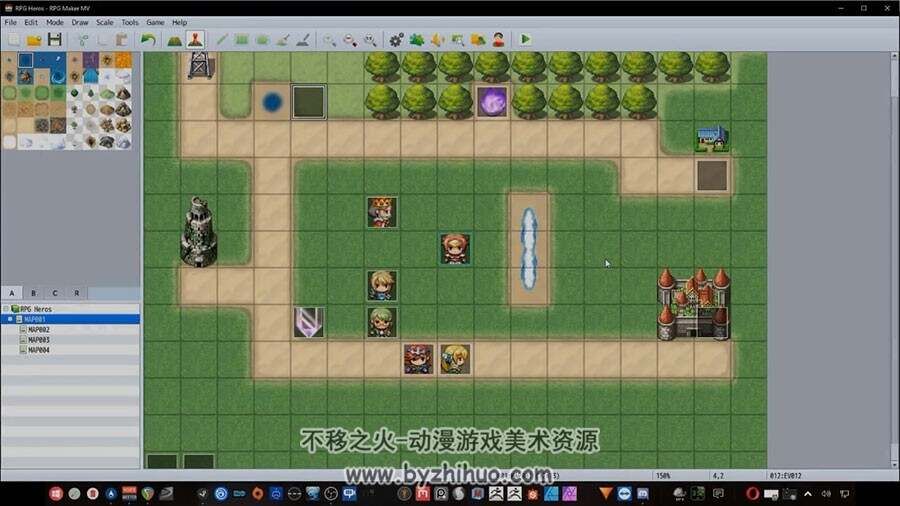The width and height of the screenshot is (900, 506).
Task: Select the Flood Fill tool
Action: (282, 40)
